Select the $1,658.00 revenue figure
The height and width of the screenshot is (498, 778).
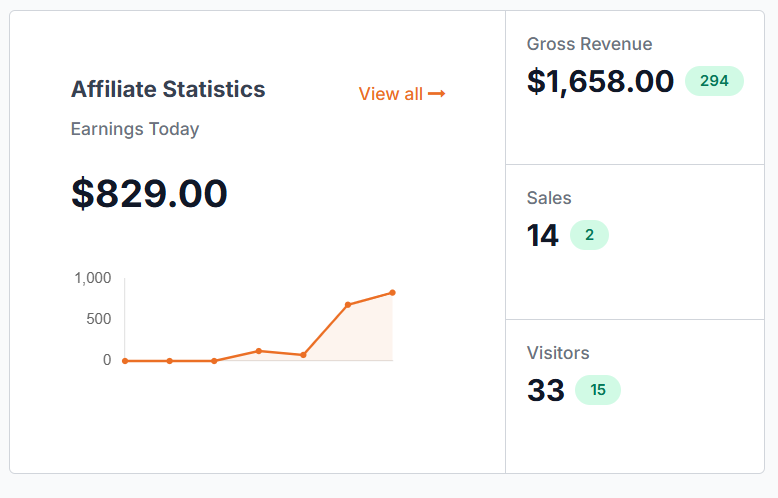pyautogui.click(x=600, y=81)
